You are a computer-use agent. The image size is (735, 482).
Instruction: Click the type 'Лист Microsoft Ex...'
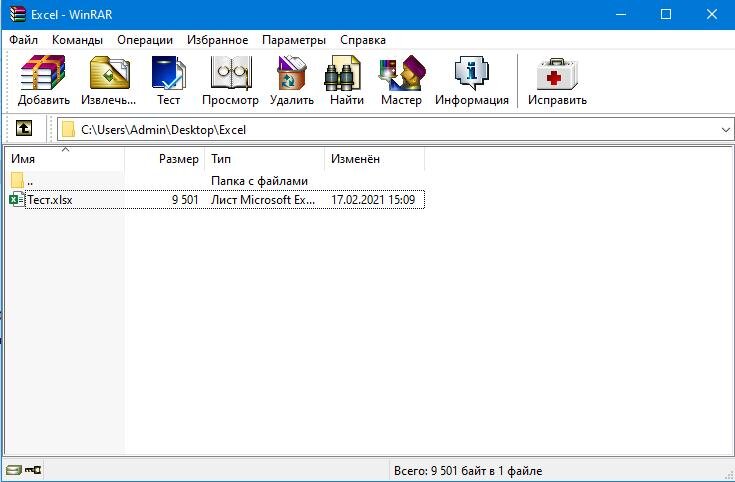pyautogui.click(x=263, y=200)
